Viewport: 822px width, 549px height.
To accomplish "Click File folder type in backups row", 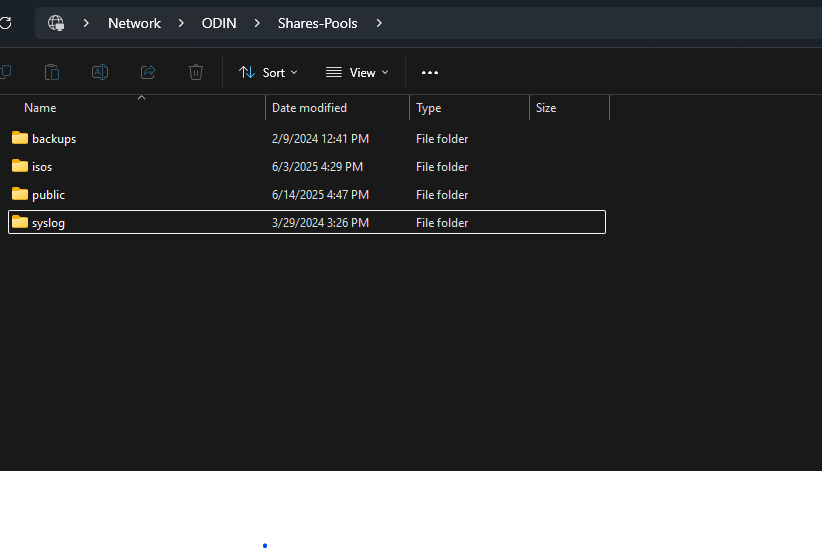I will click(442, 139).
